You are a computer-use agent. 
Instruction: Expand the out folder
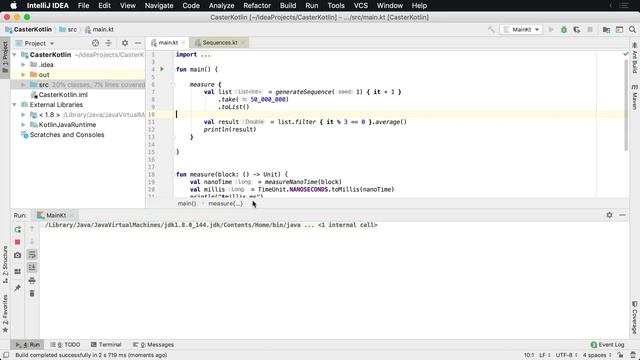coord(23,75)
